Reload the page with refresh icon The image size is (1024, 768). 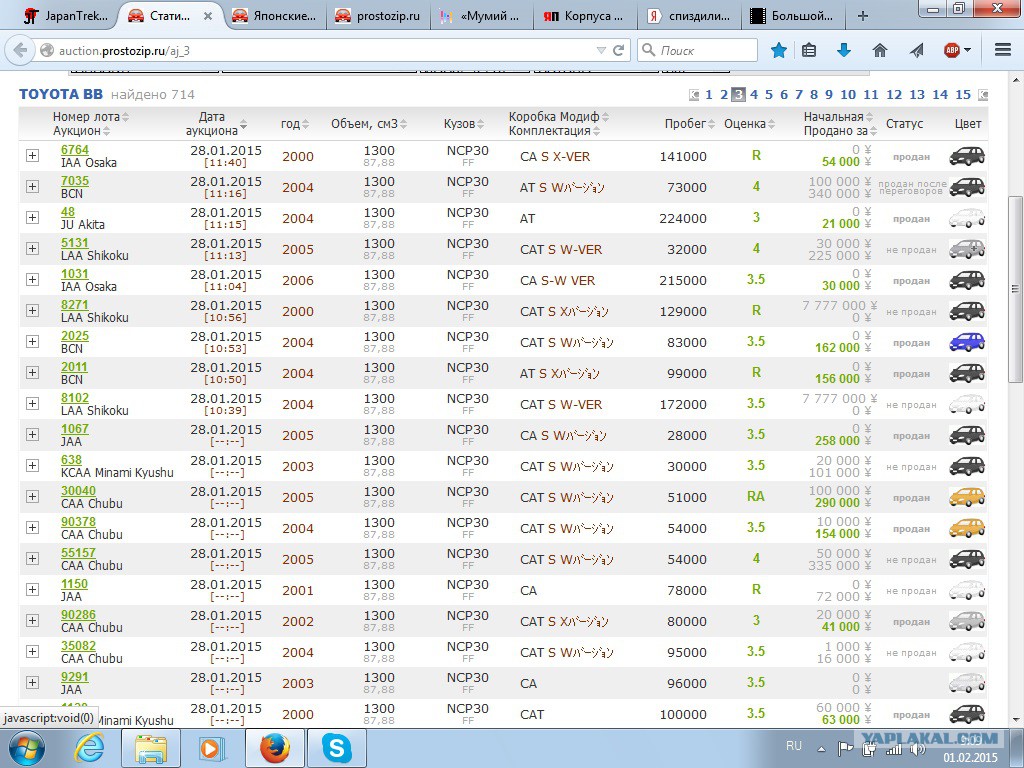click(618, 50)
